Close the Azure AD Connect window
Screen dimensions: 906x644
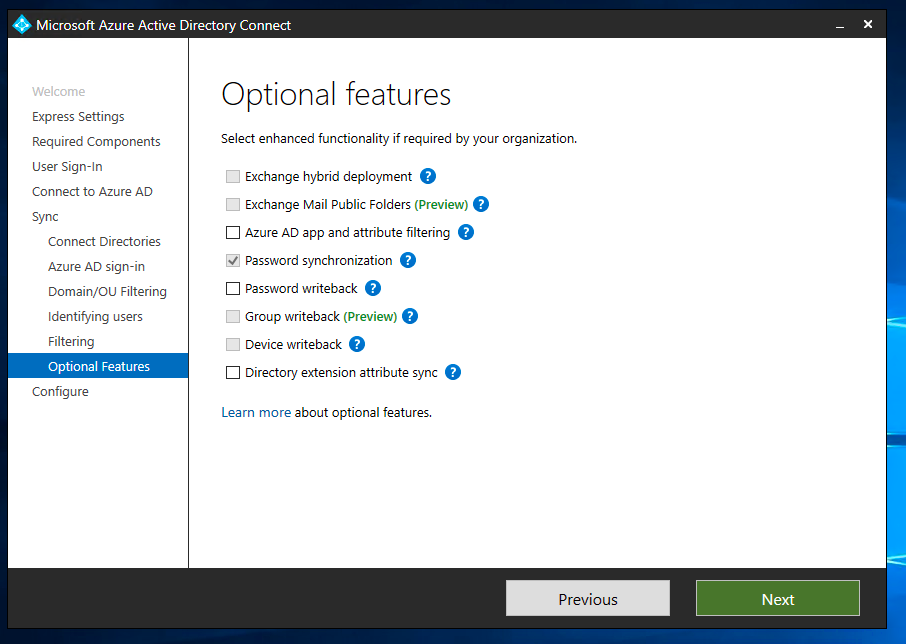(868, 24)
